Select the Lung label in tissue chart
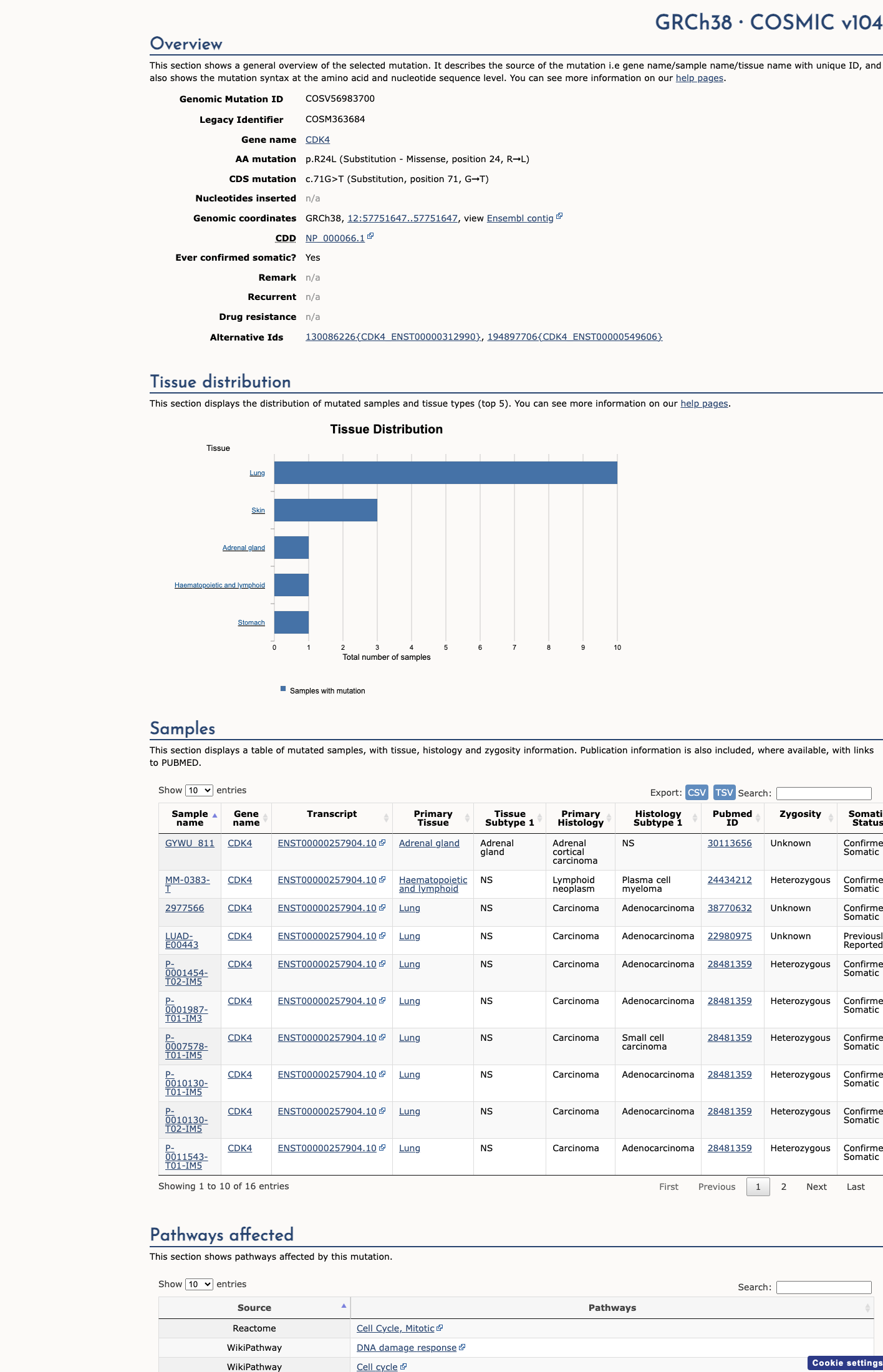883x1372 pixels. click(257, 473)
